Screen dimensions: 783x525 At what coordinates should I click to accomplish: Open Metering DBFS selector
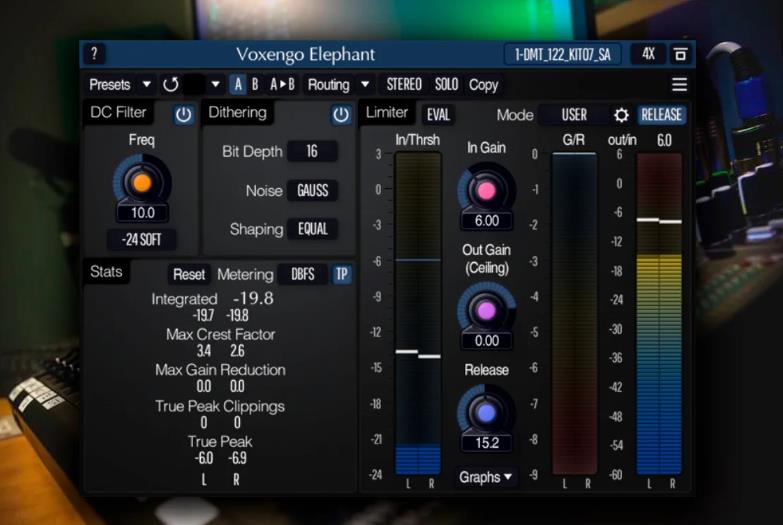[303, 274]
